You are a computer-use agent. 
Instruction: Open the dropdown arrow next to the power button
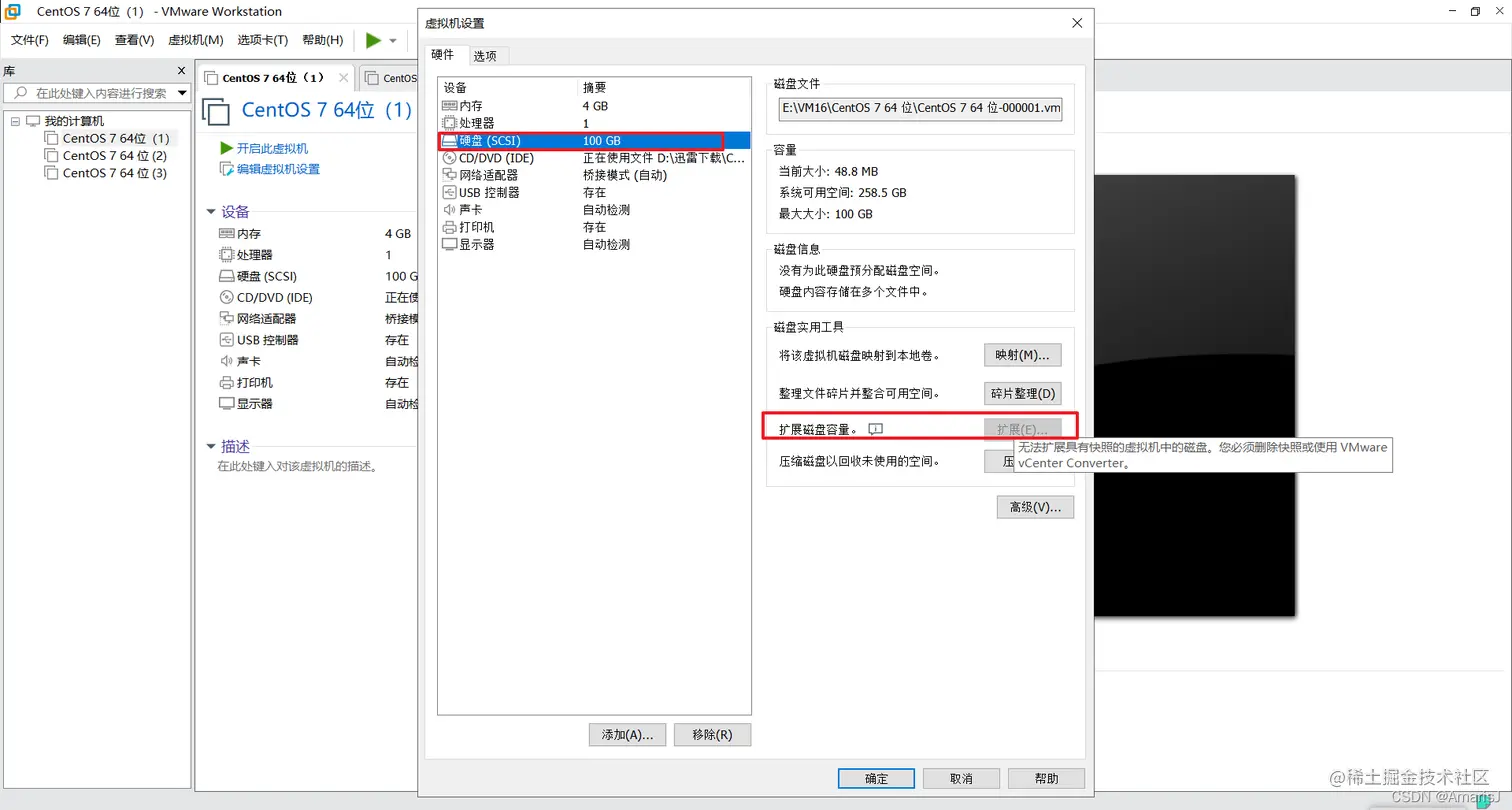(391, 40)
